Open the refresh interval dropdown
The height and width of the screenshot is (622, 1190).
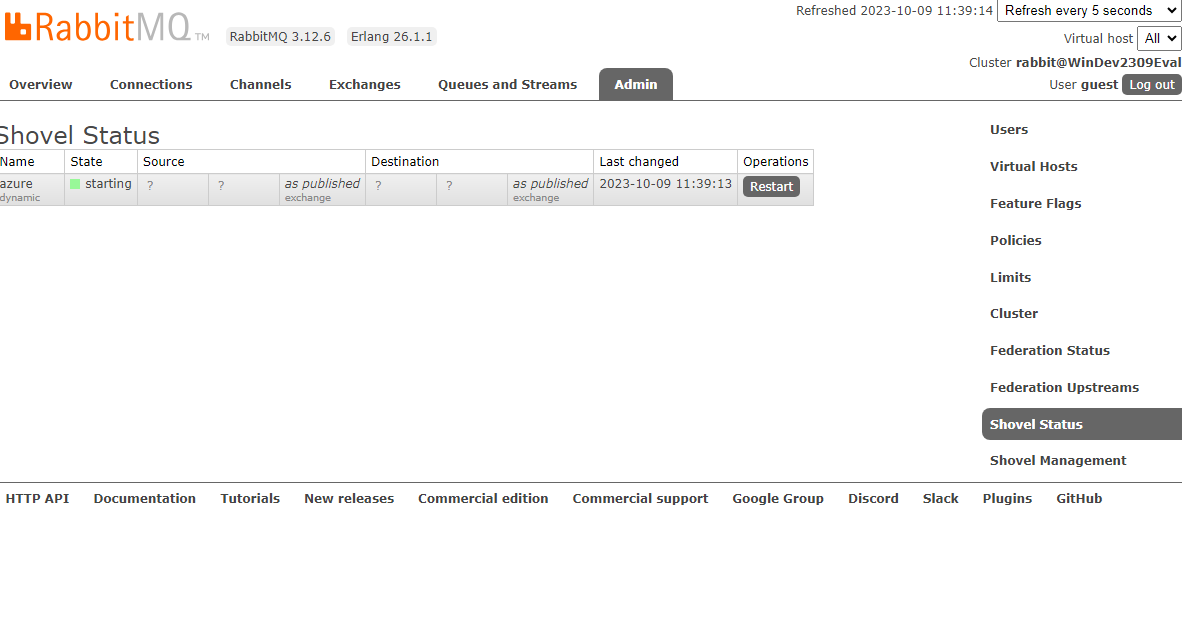click(1089, 11)
